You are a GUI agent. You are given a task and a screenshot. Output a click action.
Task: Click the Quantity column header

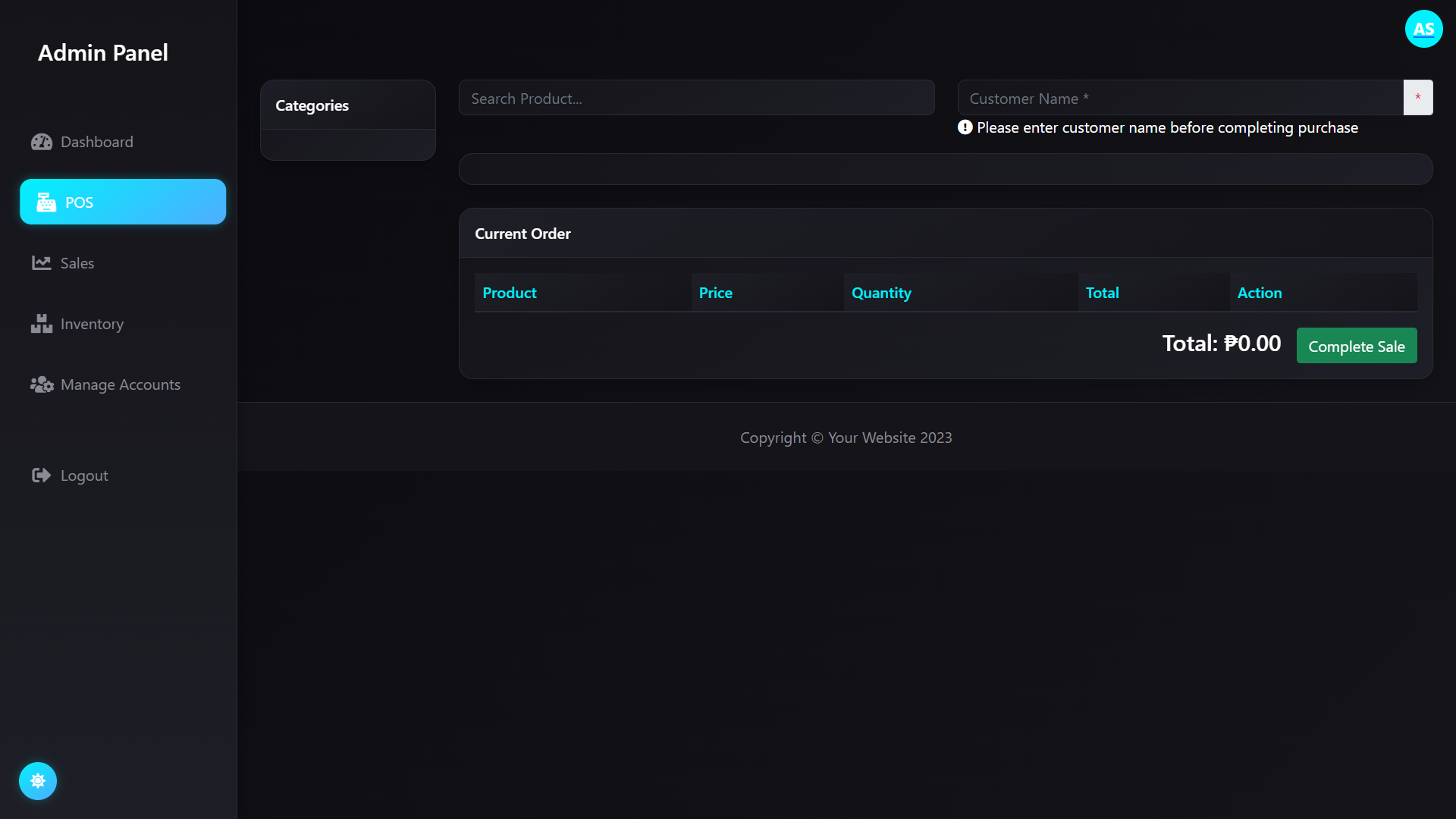(x=881, y=293)
